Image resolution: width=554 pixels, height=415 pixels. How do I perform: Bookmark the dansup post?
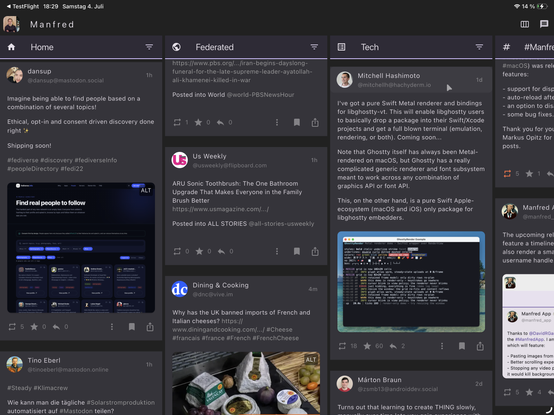pyautogui.click(x=131, y=327)
